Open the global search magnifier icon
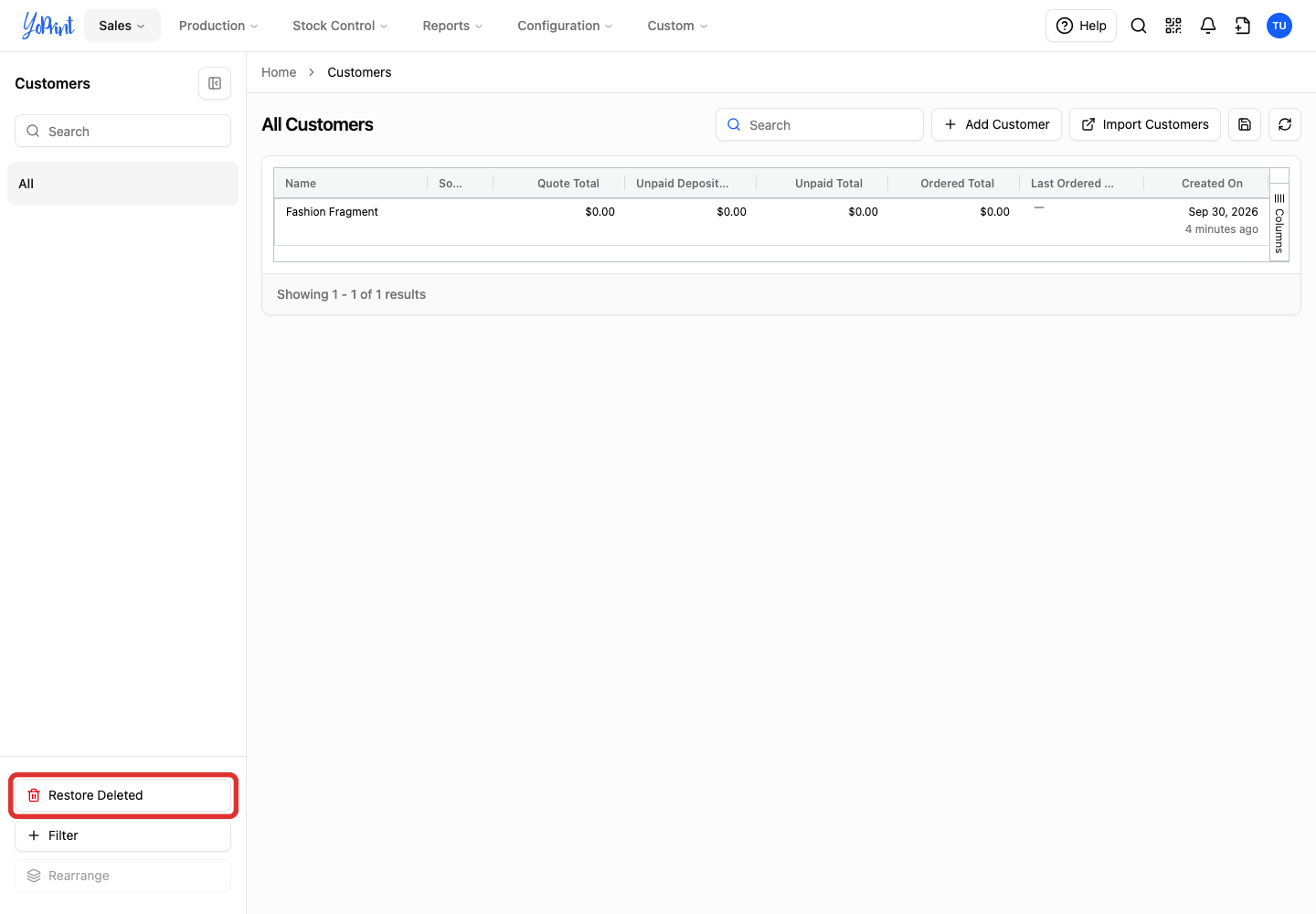 tap(1139, 26)
